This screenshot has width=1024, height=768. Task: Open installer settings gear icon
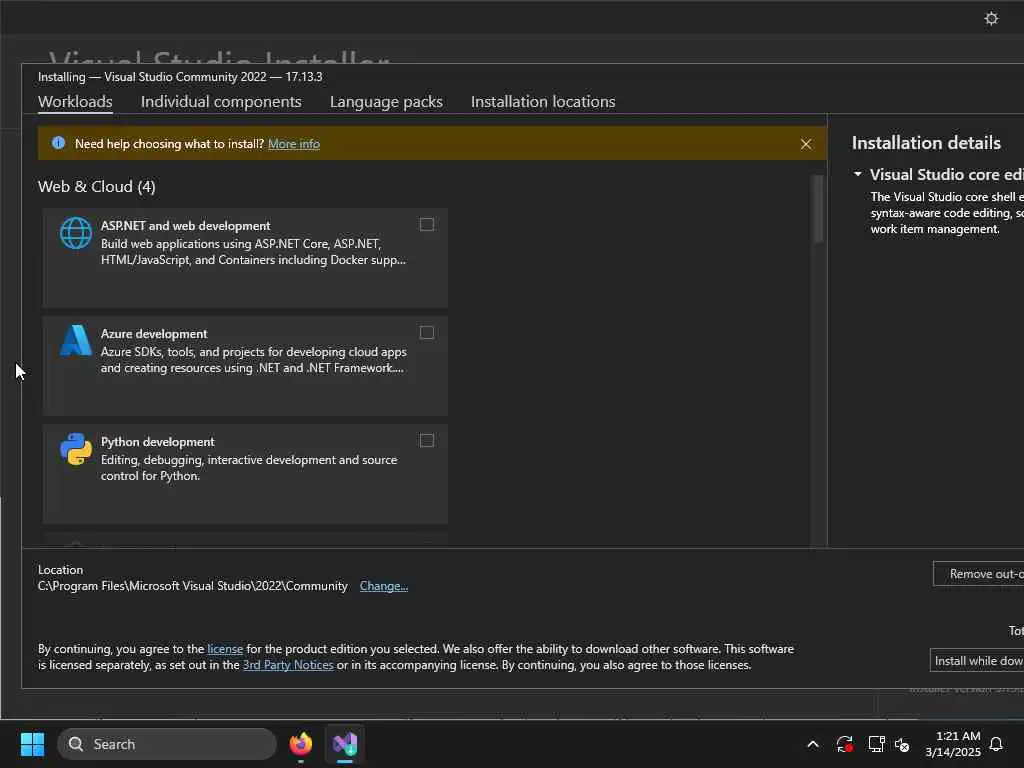click(x=991, y=18)
